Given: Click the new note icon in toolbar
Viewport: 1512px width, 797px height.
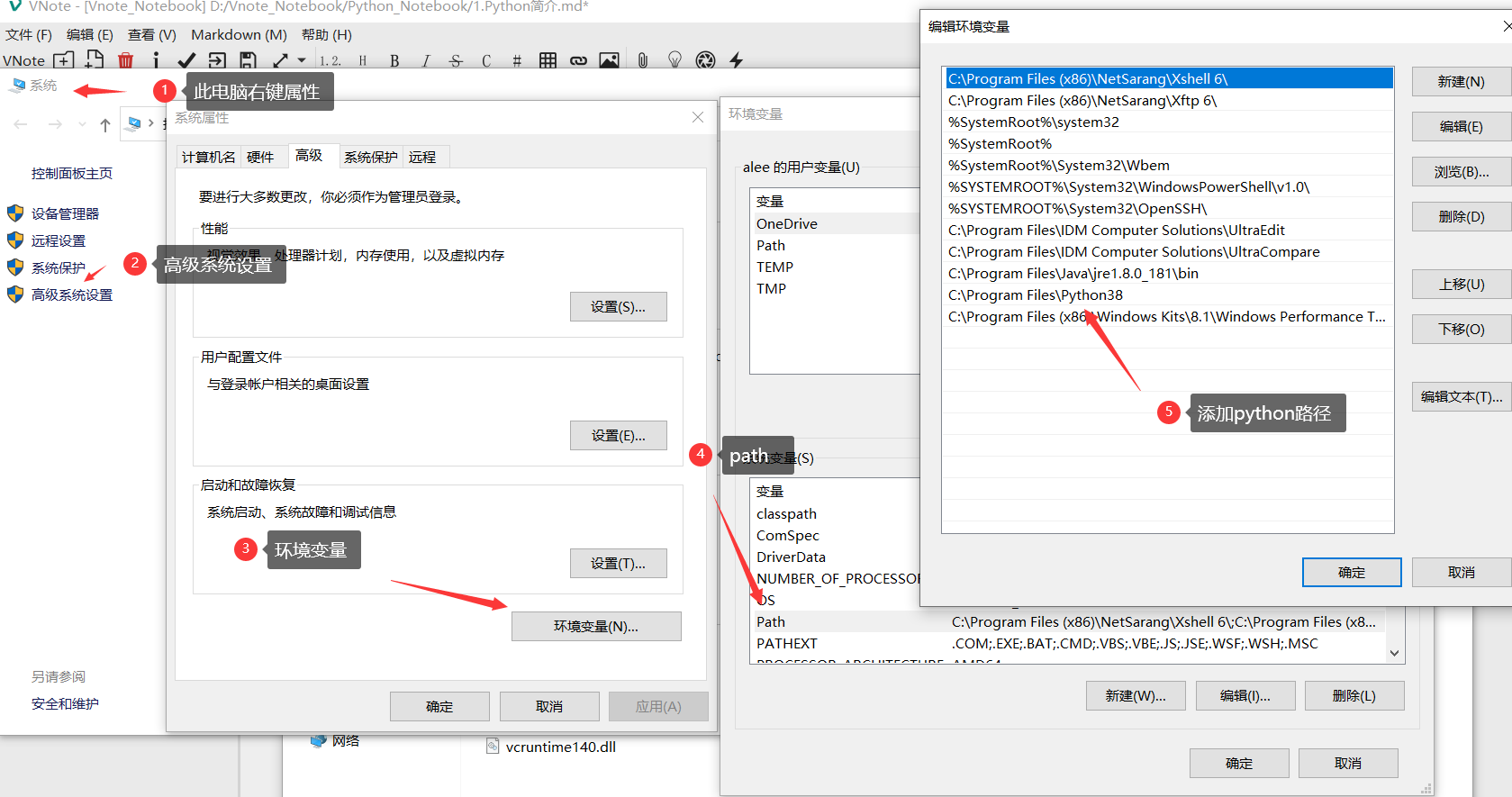Looking at the screenshot, I should pyautogui.click(x=95, y=59).
